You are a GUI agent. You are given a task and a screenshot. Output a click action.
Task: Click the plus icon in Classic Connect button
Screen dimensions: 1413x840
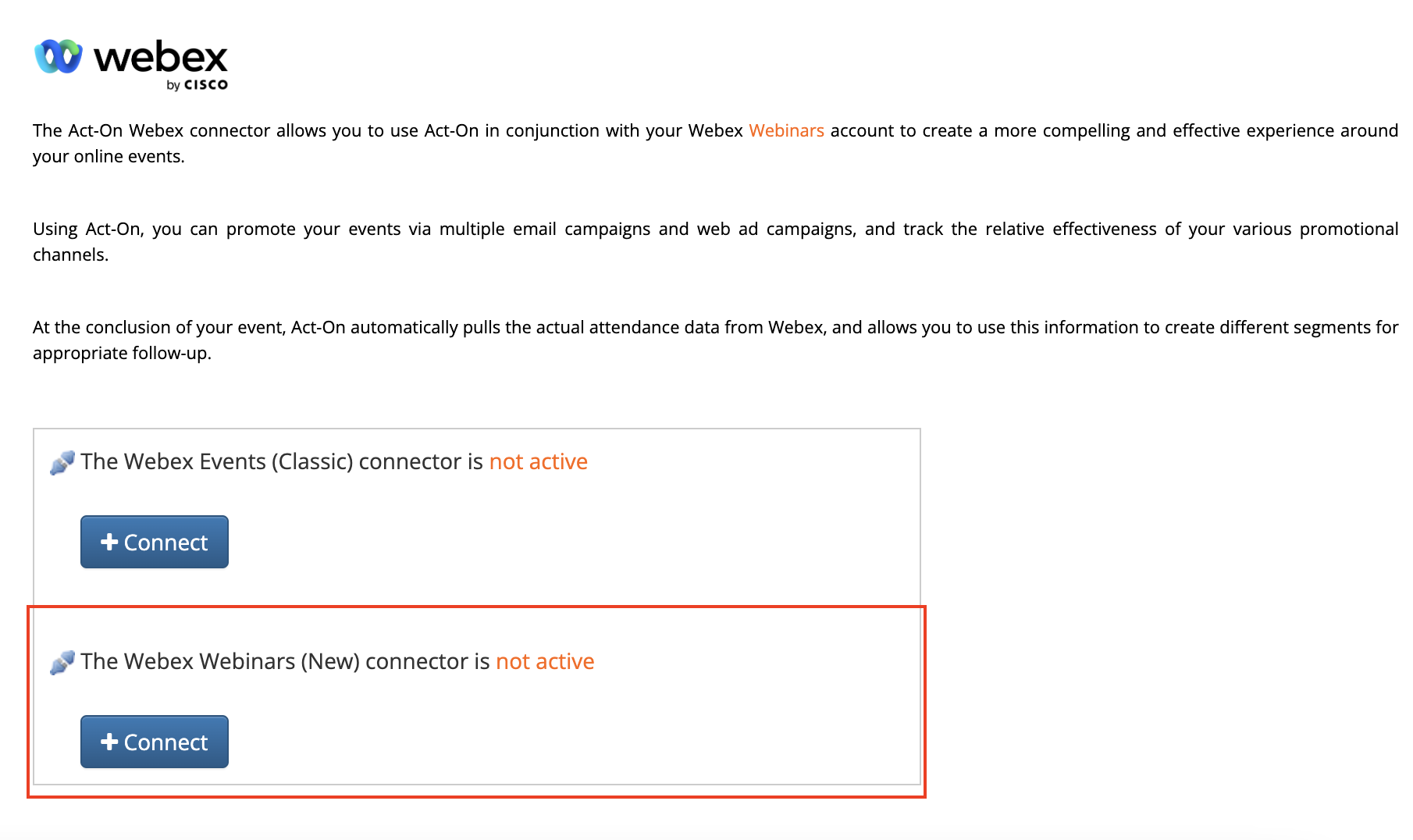point(109,542)
